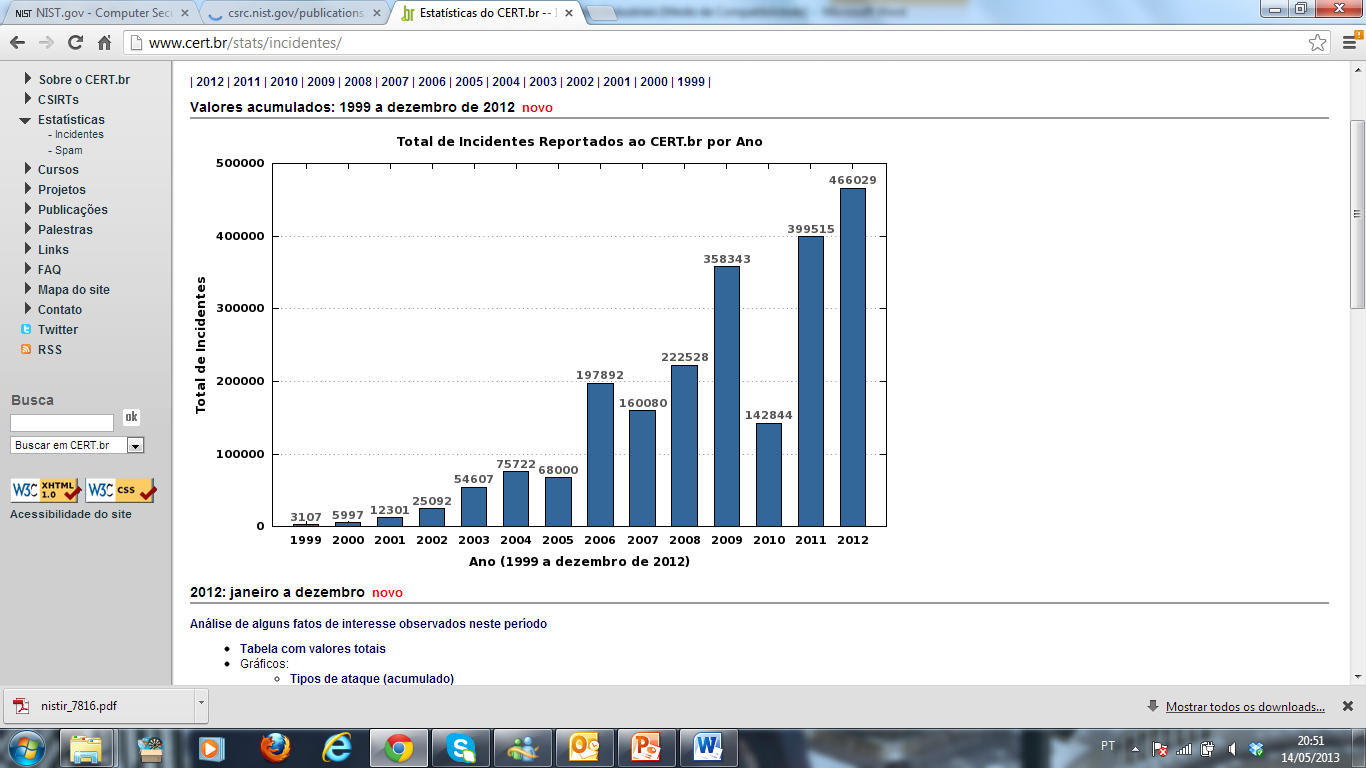Click the 2009 bar labeled 358343
This screenshot has height=768, width=1366.
pos(727,396)
